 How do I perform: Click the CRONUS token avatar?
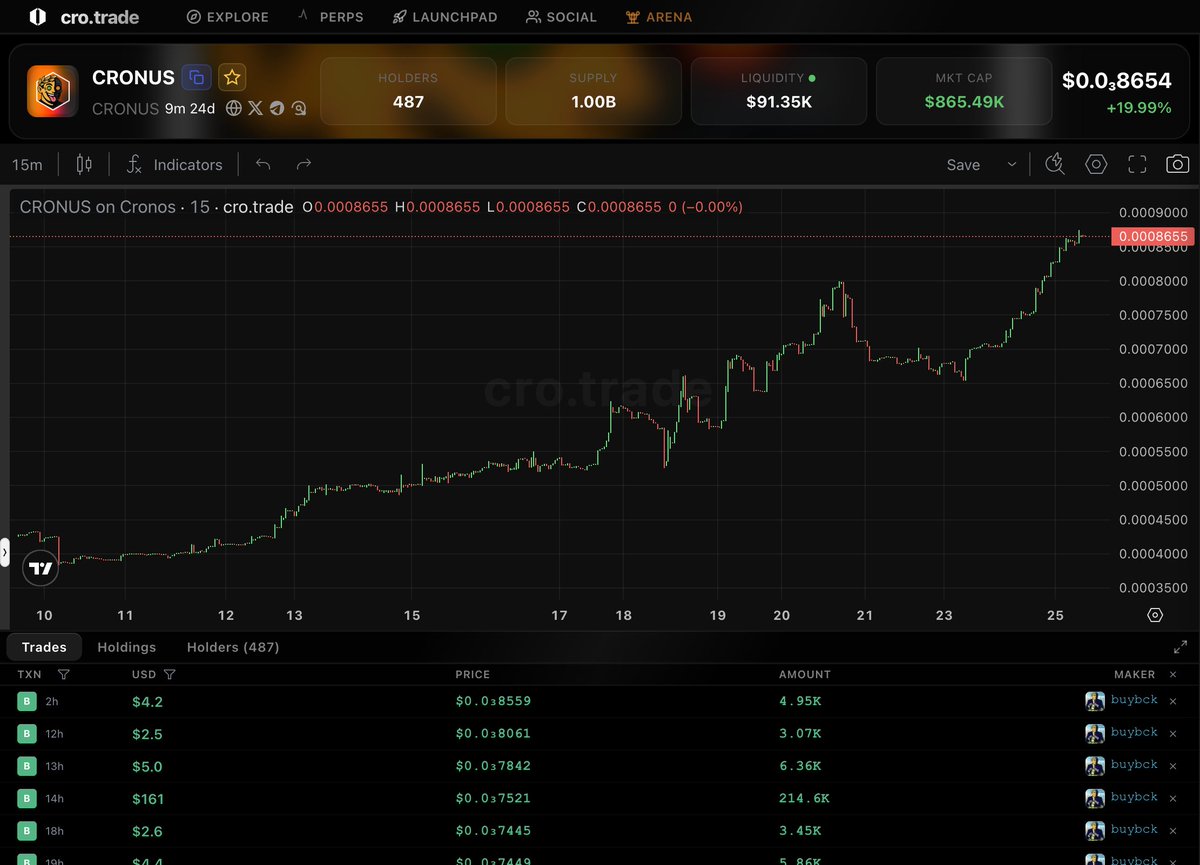pos(53,91)
